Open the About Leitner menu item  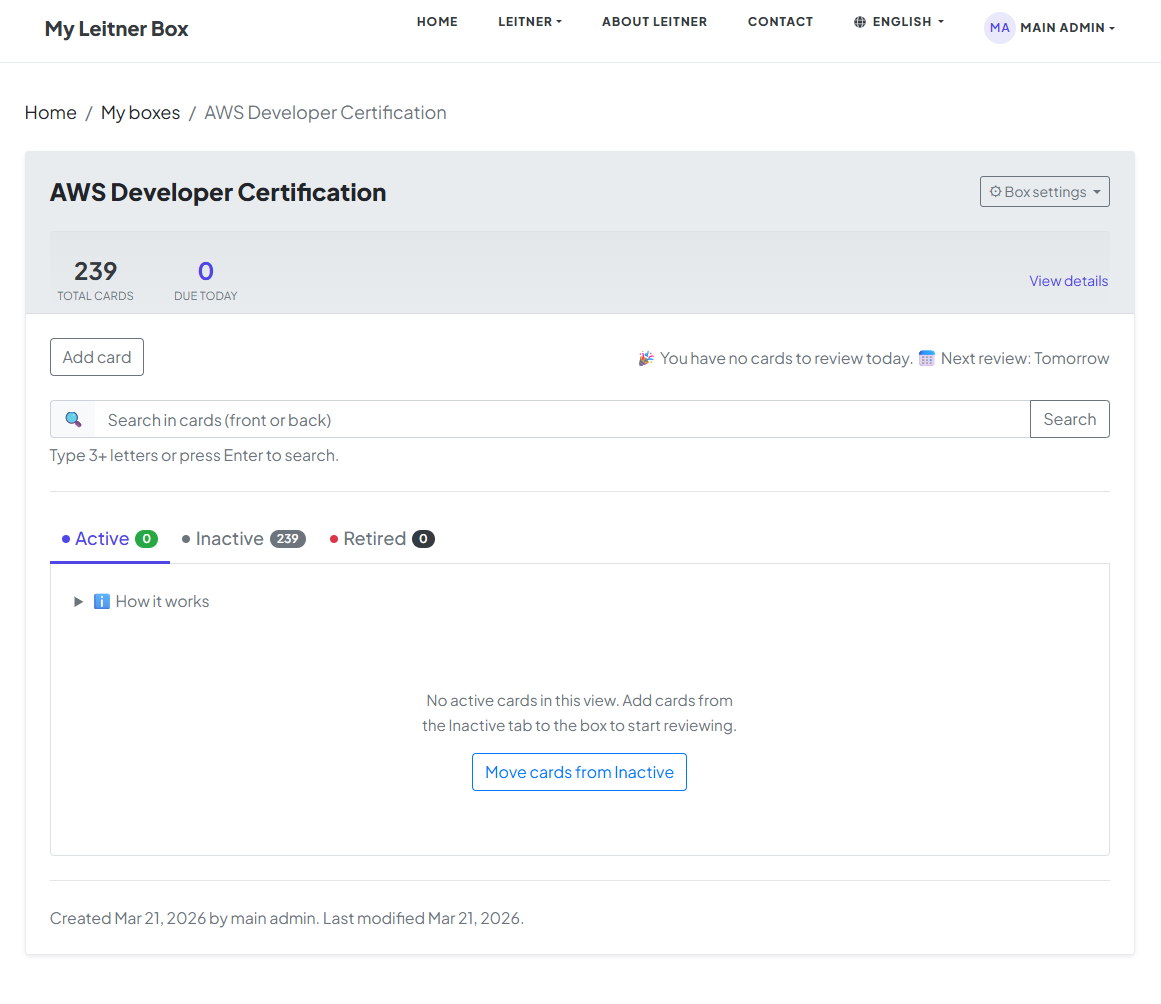(x=654, y=22)
